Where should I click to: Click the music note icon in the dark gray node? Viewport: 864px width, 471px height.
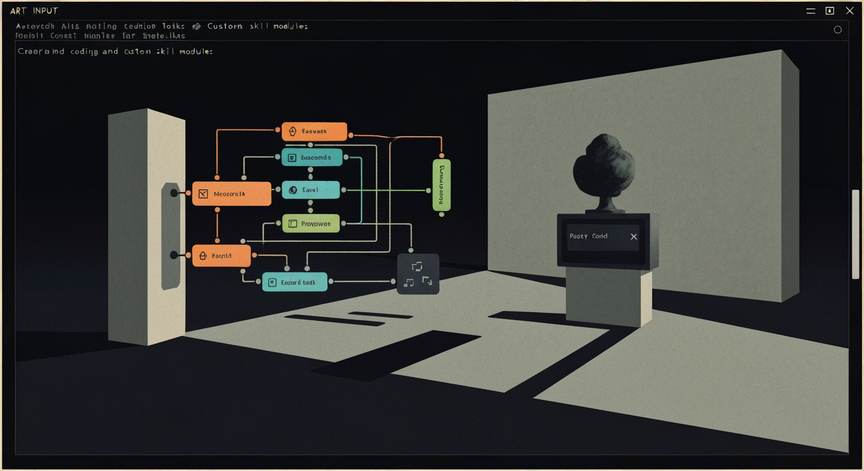(x=408, y=283)
